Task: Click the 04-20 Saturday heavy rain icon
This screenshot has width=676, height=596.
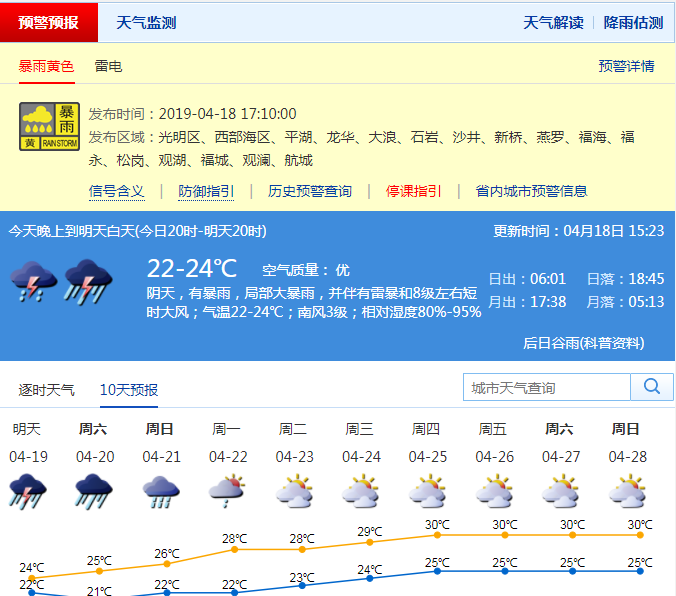Action: (x=93, y=490)
